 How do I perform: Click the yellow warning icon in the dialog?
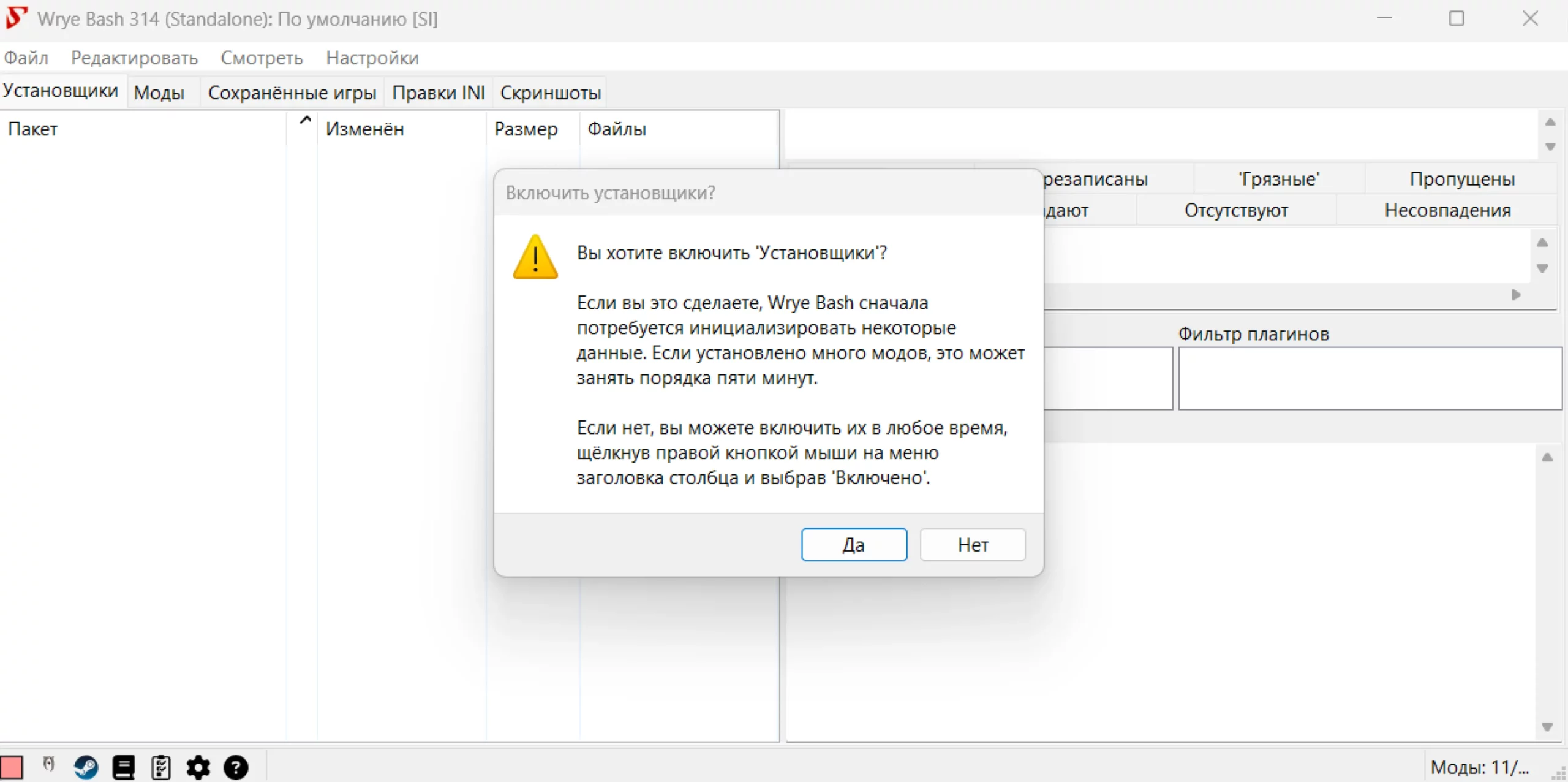(x=535, y=257)
